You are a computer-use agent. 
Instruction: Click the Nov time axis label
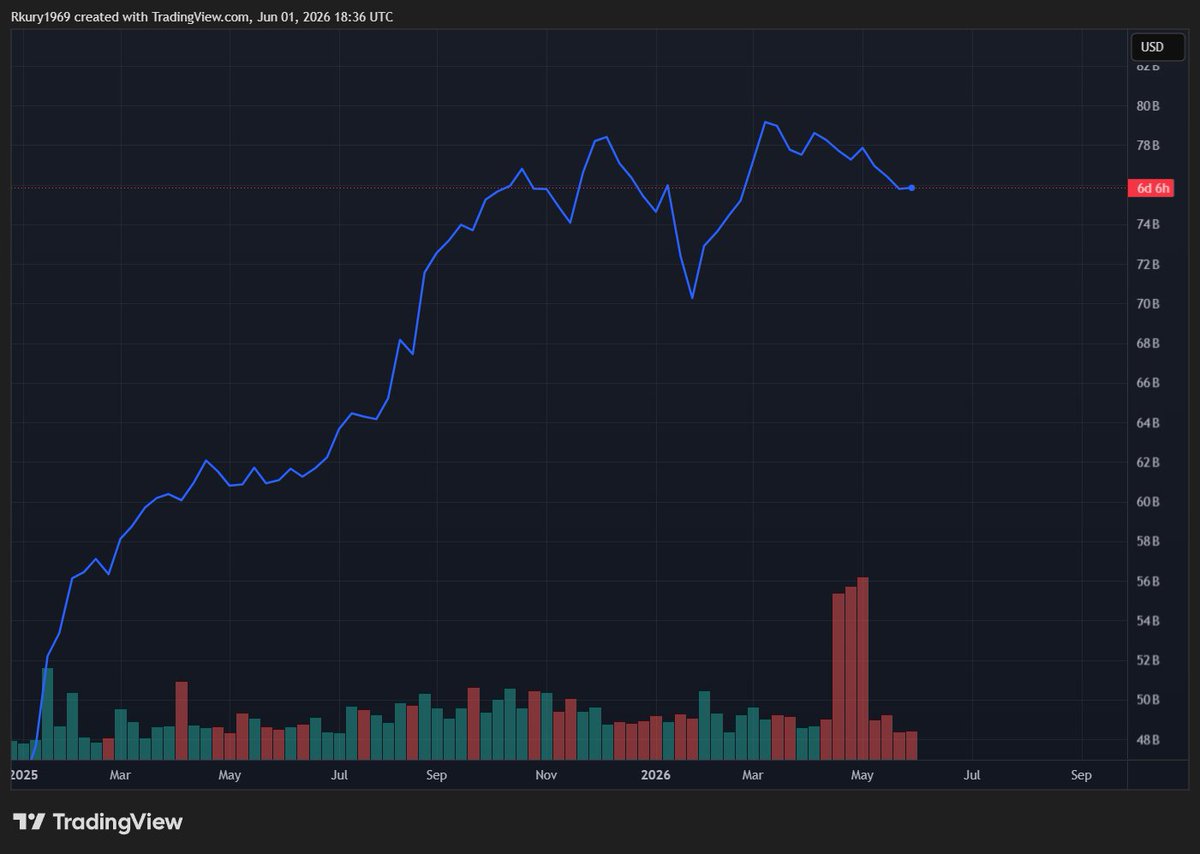545,775
